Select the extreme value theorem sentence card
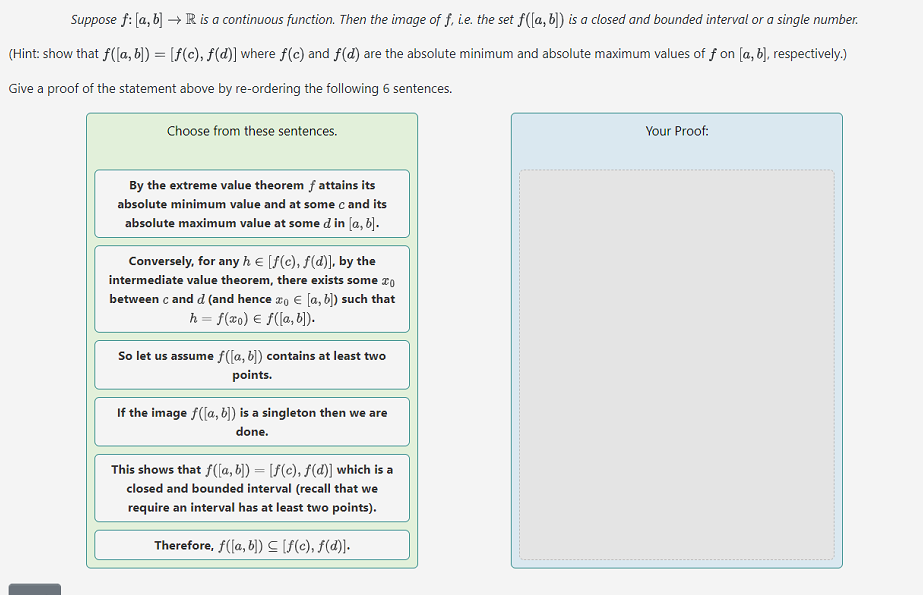Viewport: 923px width, 595px height. (251, 203)
